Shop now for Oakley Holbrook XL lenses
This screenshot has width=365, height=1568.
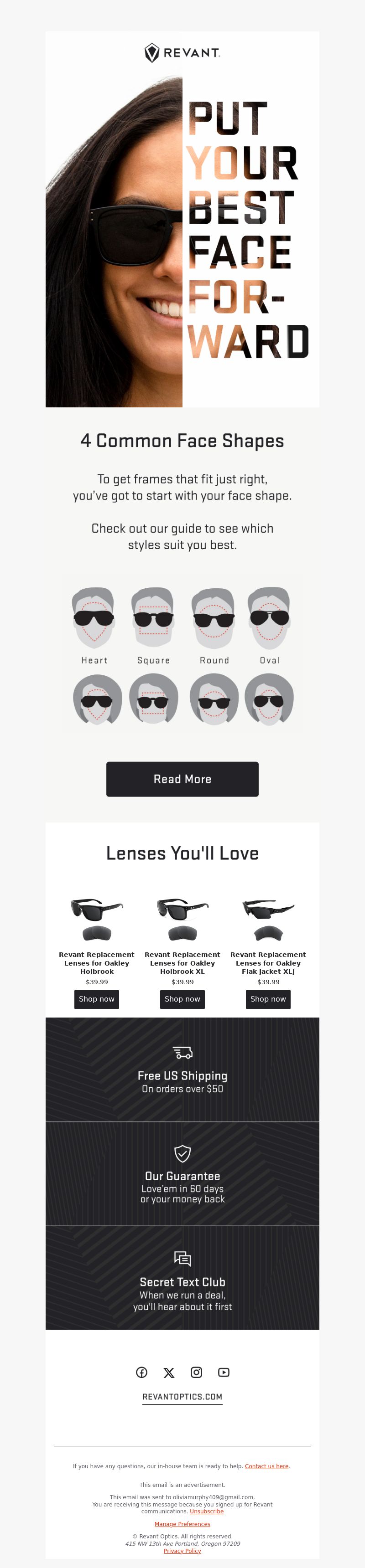(x=182, y=999)
